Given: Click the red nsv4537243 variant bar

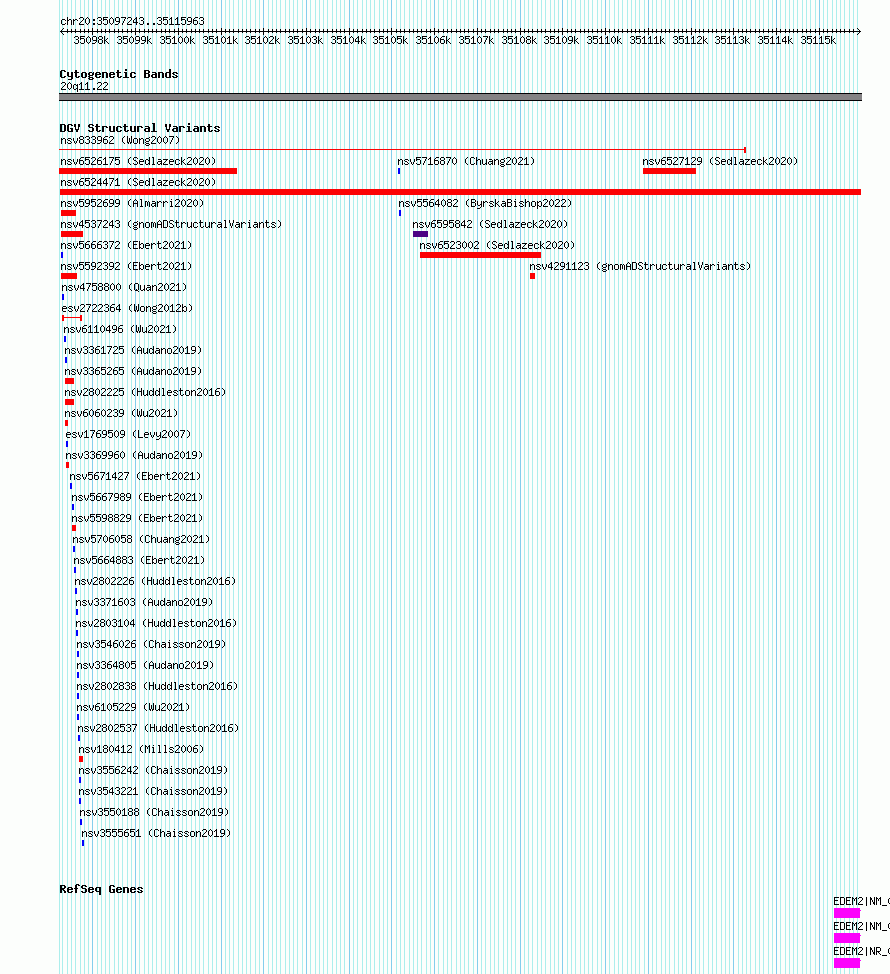Looking at the screenshot, I should click(x=72, y=234).
